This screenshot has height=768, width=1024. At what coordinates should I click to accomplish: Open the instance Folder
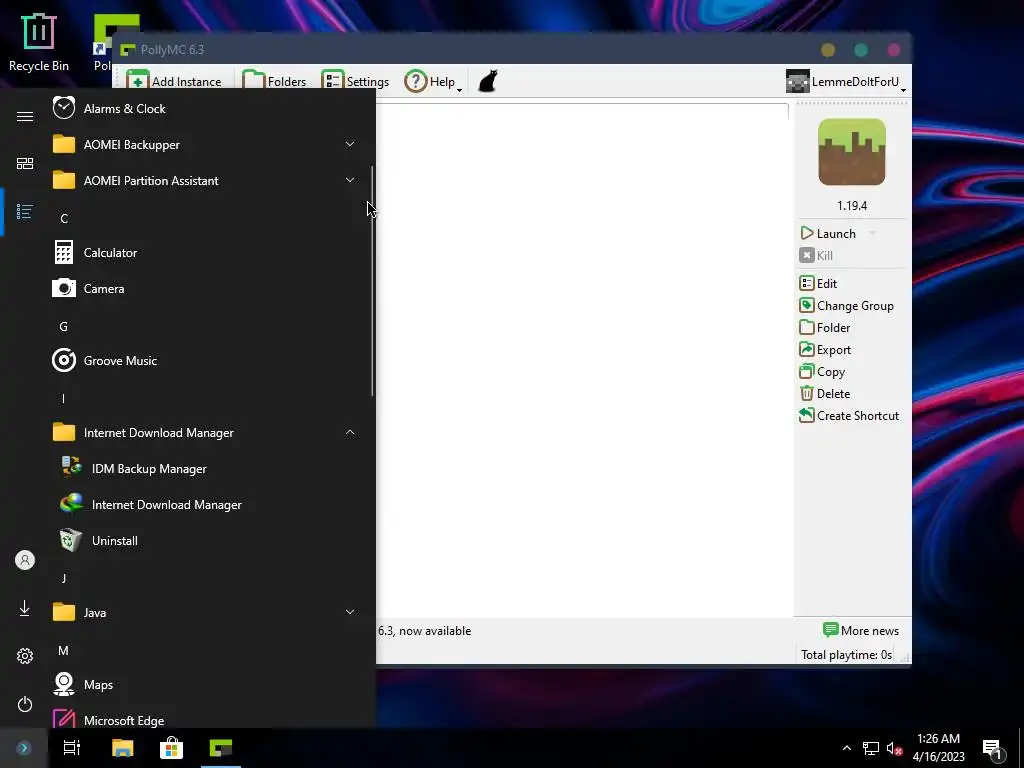(x=825, y=327)
